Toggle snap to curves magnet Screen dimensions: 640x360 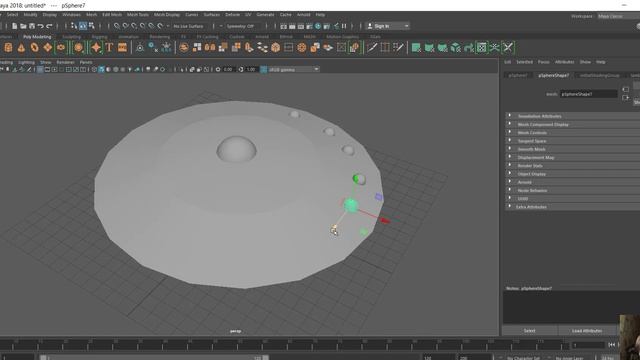(x=125, y=26)
